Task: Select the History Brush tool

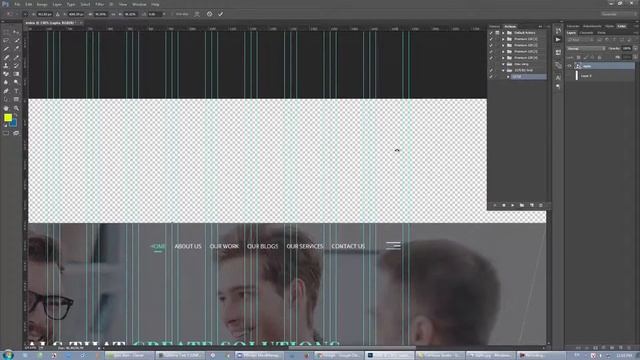Action: 16,66
